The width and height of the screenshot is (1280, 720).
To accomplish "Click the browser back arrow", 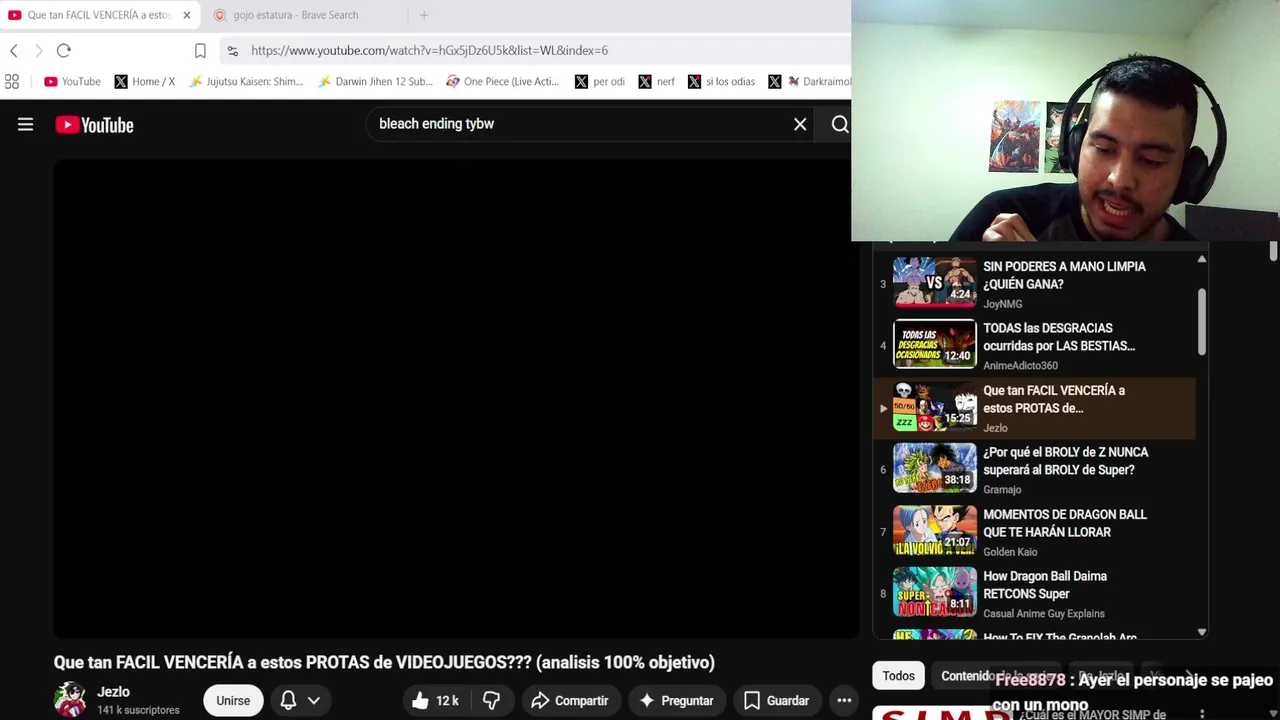I will (x=14, y=50).
